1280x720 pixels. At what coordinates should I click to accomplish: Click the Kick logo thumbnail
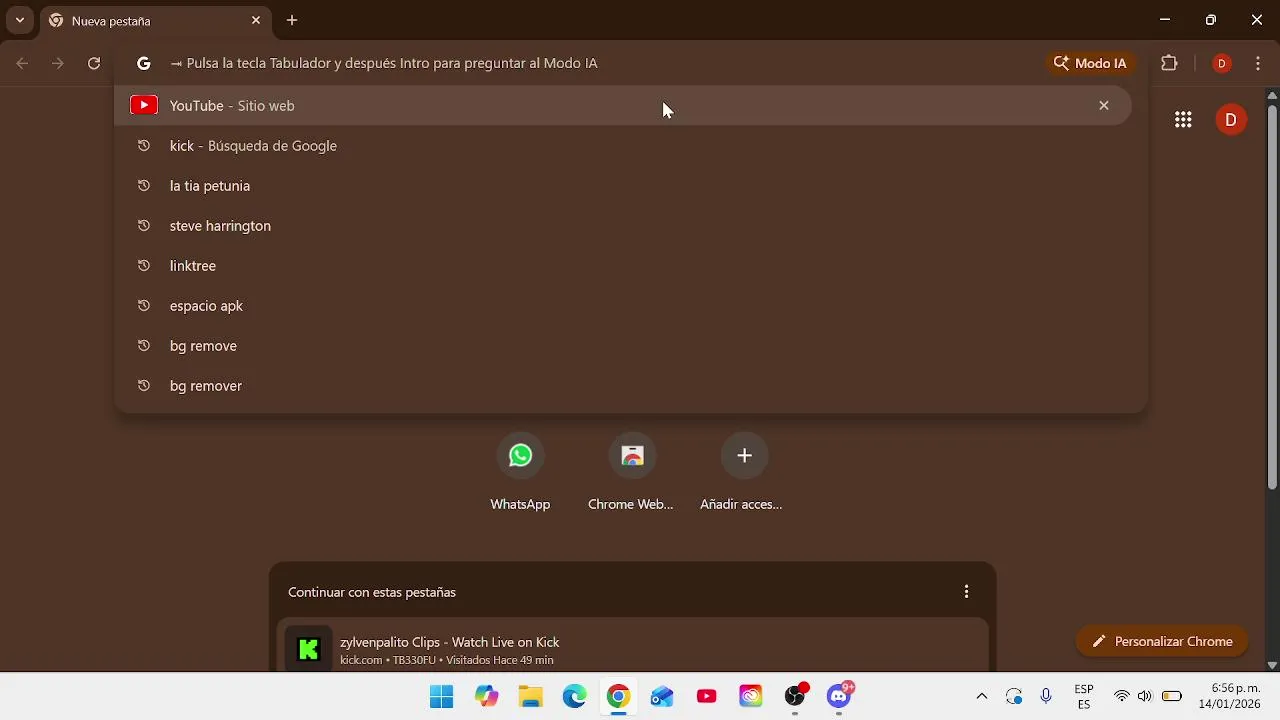(x=309, y=650)
